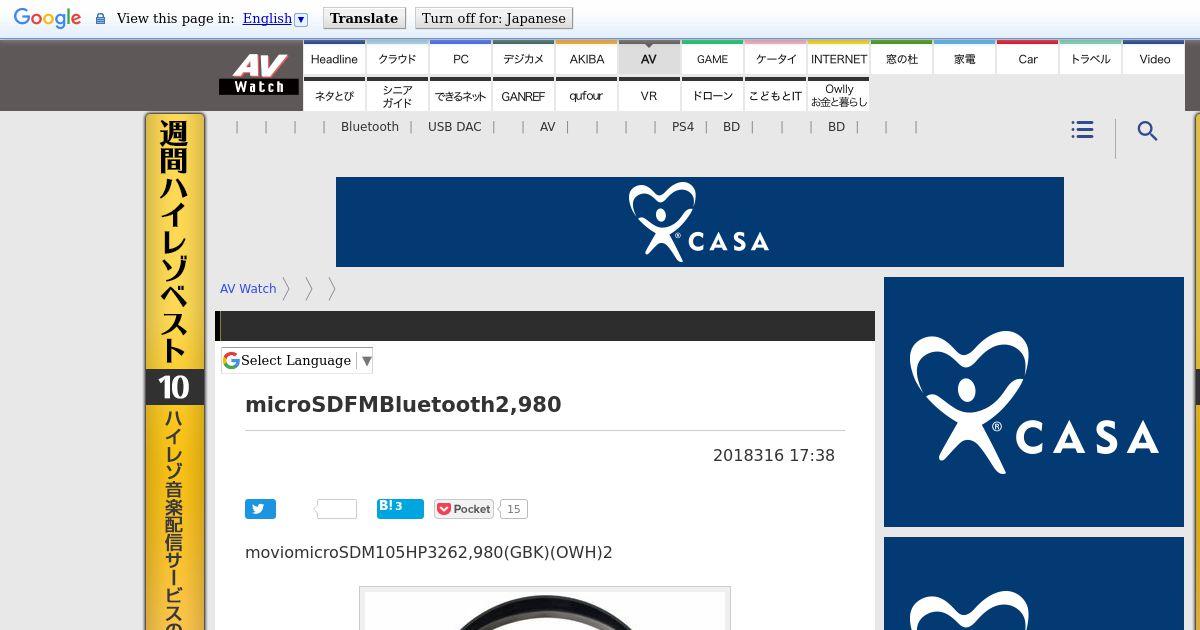Open the デジカメ tab
The width and height of the screenshot is (1200, 630).
coord(523,58)
